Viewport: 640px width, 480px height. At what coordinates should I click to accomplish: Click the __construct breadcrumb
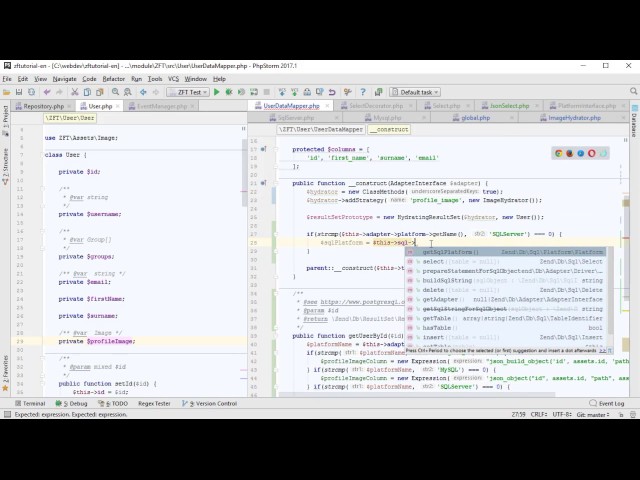click(389, 129)
